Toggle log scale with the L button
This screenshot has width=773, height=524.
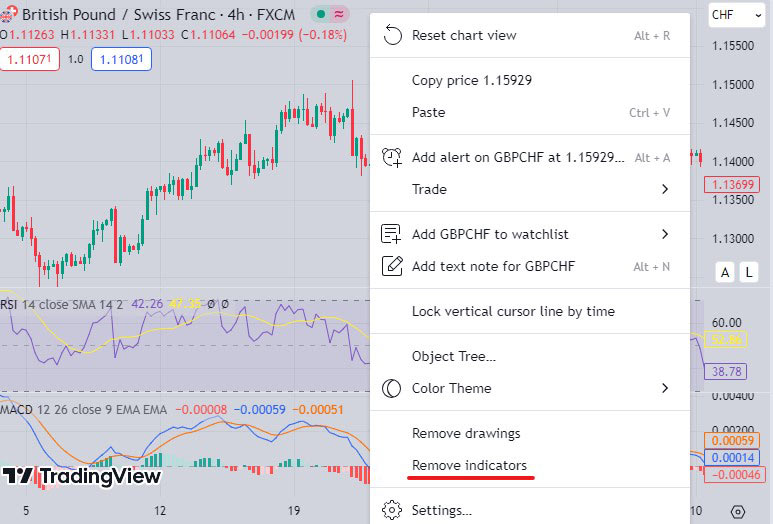point(749,273)
